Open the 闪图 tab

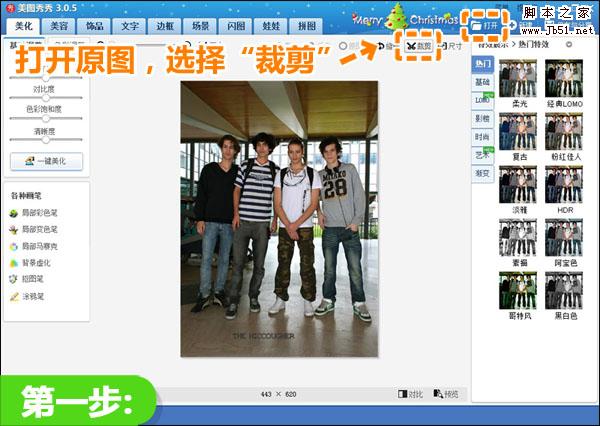236,26
